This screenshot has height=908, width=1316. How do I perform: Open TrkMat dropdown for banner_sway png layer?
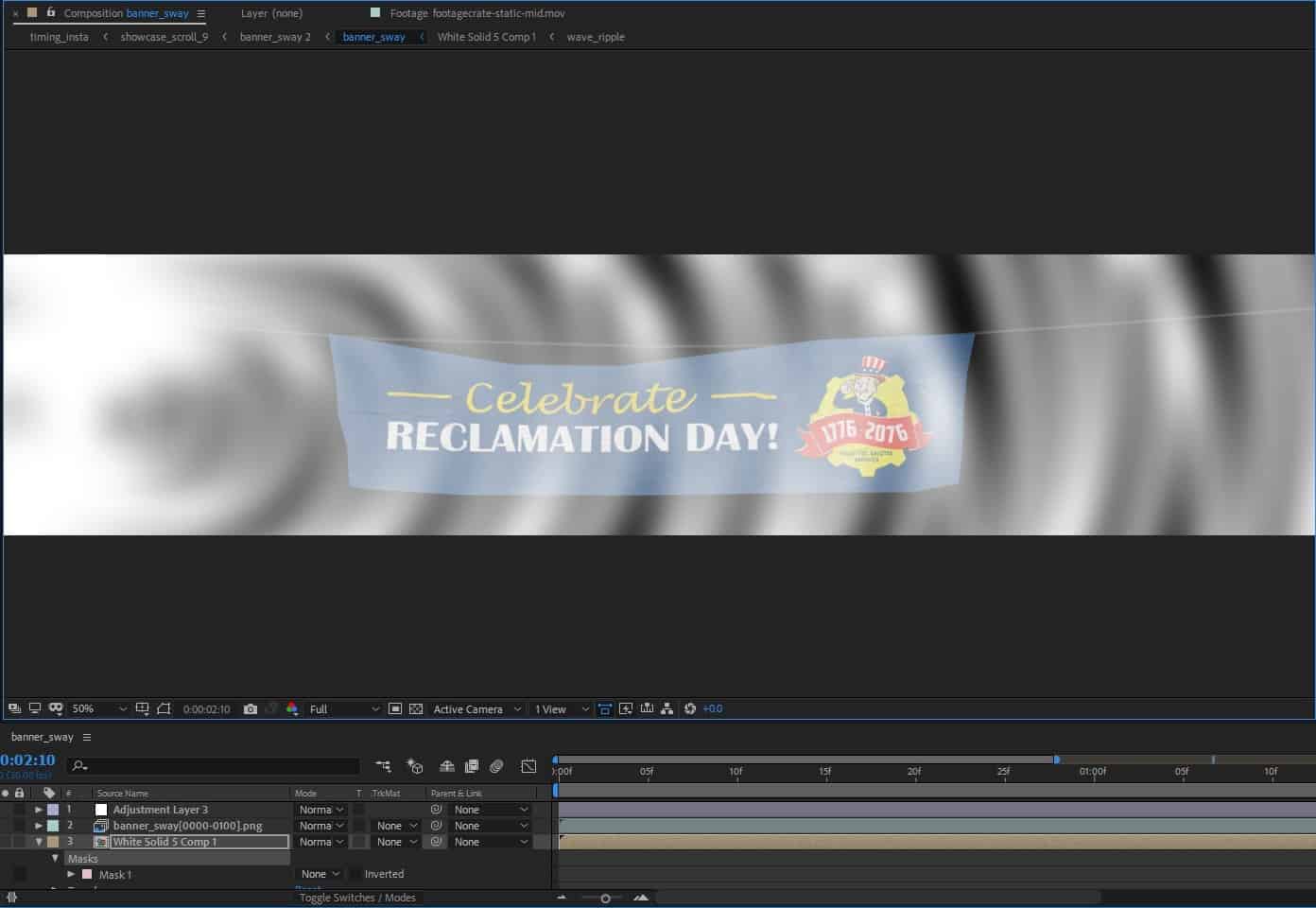396,826
